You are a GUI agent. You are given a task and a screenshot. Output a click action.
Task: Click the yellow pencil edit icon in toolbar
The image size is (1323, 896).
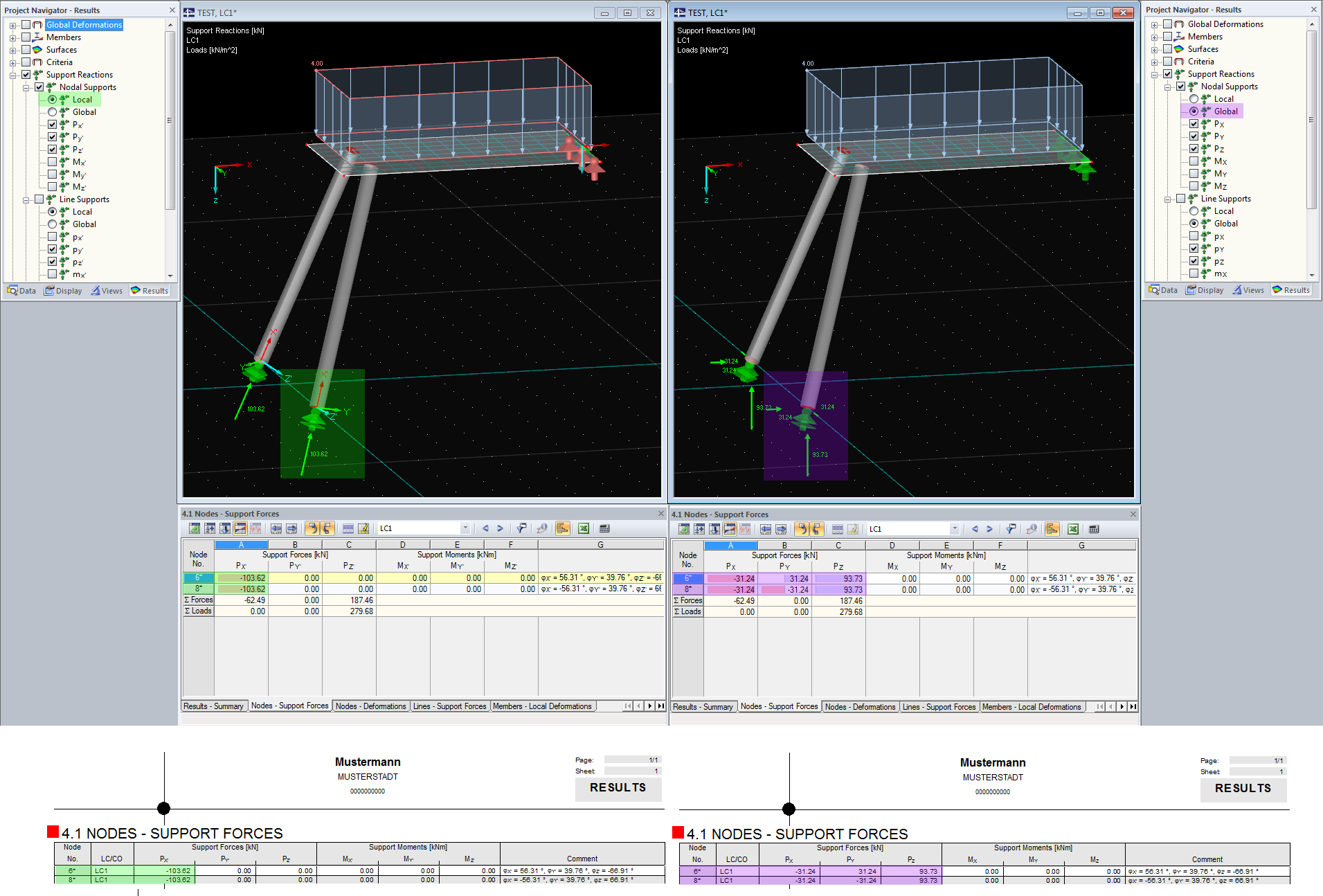click(x=363, y=528)
